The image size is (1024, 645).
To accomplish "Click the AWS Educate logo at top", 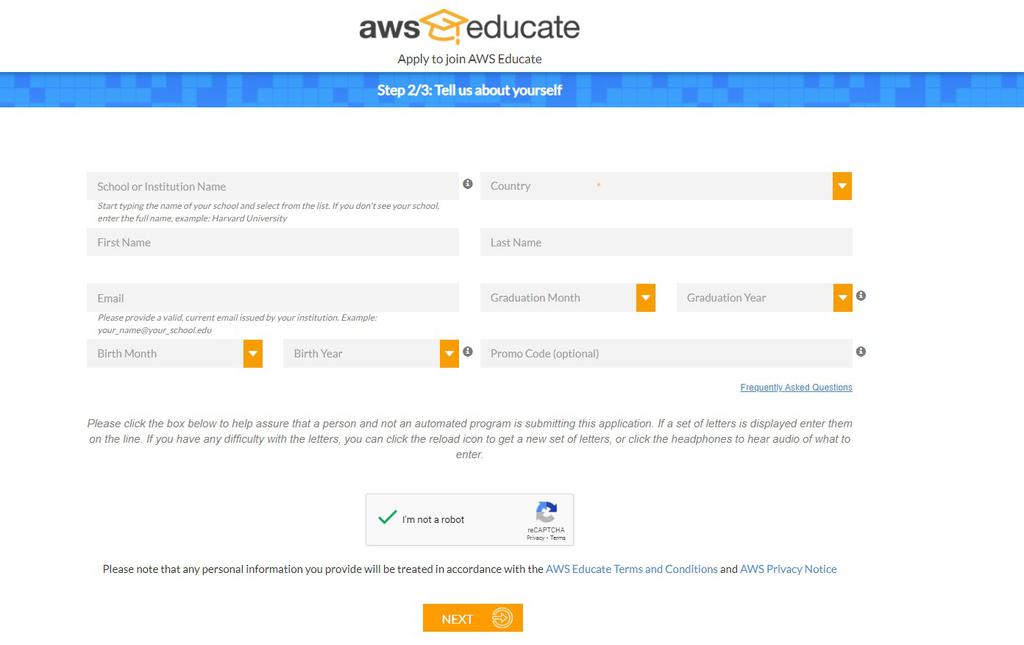I will tap(469, 26).
